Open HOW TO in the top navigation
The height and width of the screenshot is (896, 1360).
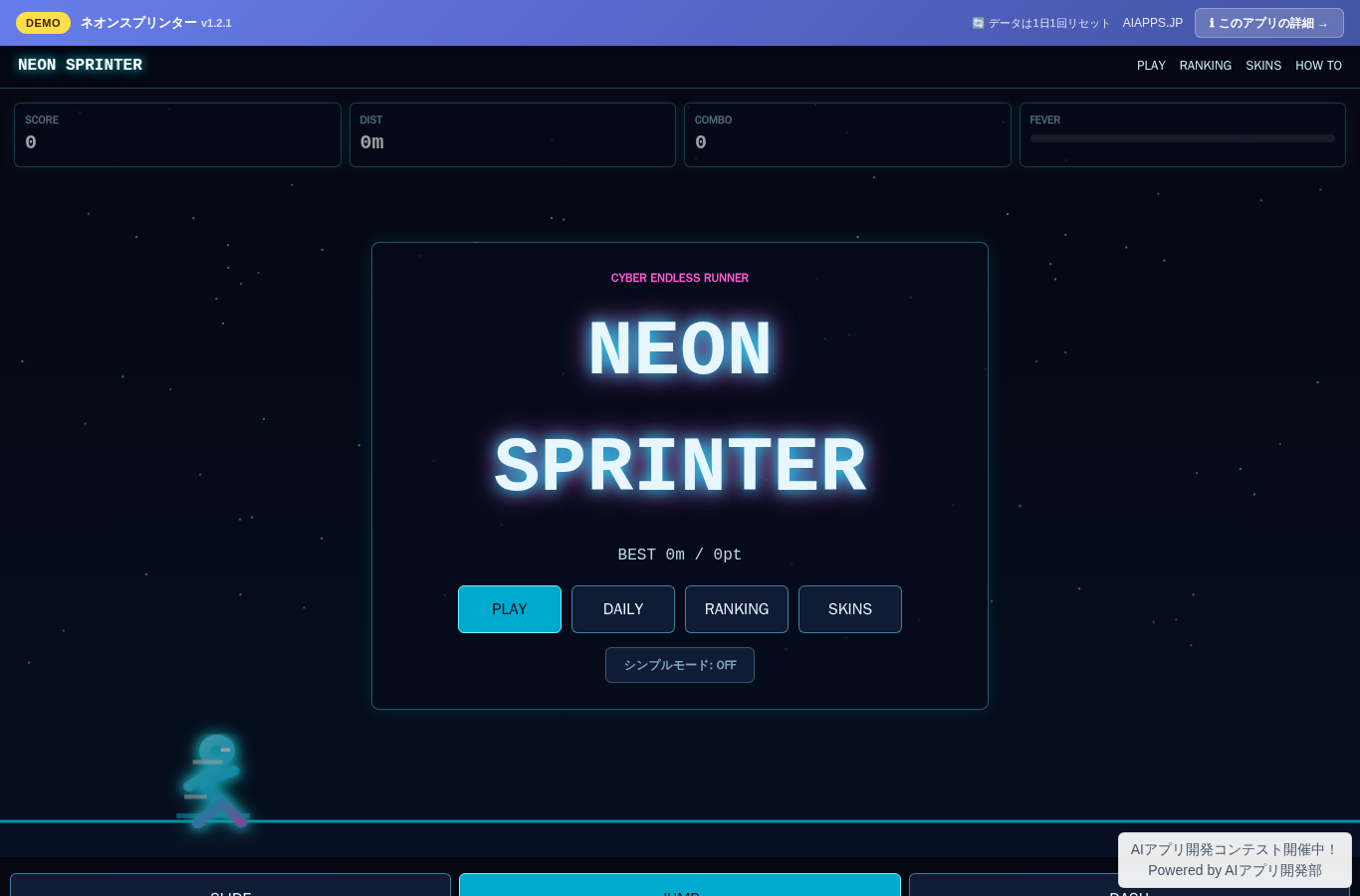pyautogui.click(x=1318, y=66)
